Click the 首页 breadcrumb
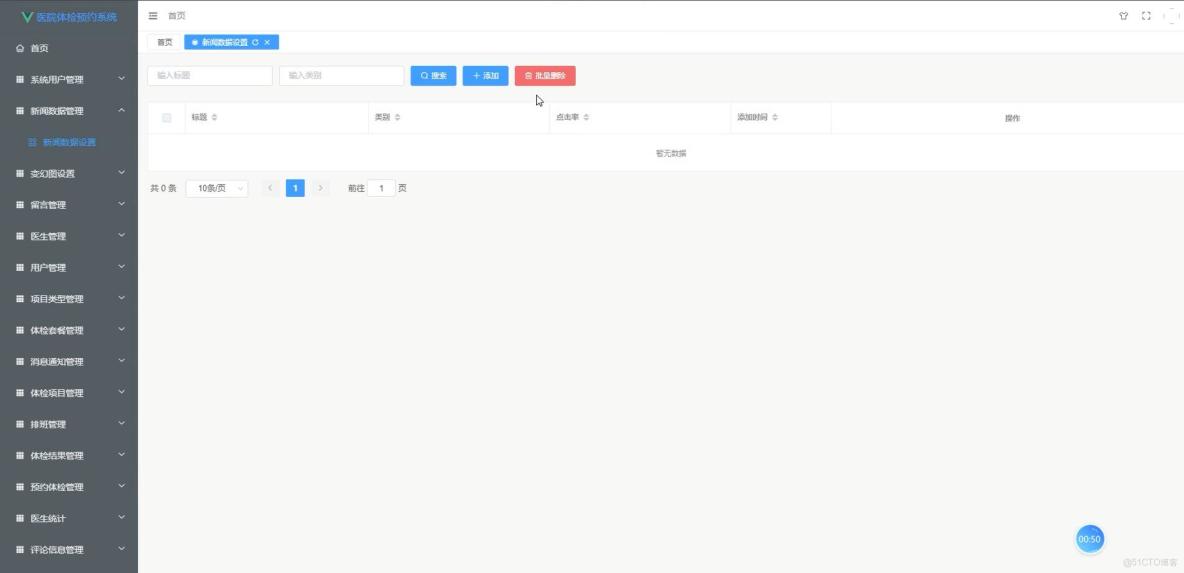 [177, 15]
